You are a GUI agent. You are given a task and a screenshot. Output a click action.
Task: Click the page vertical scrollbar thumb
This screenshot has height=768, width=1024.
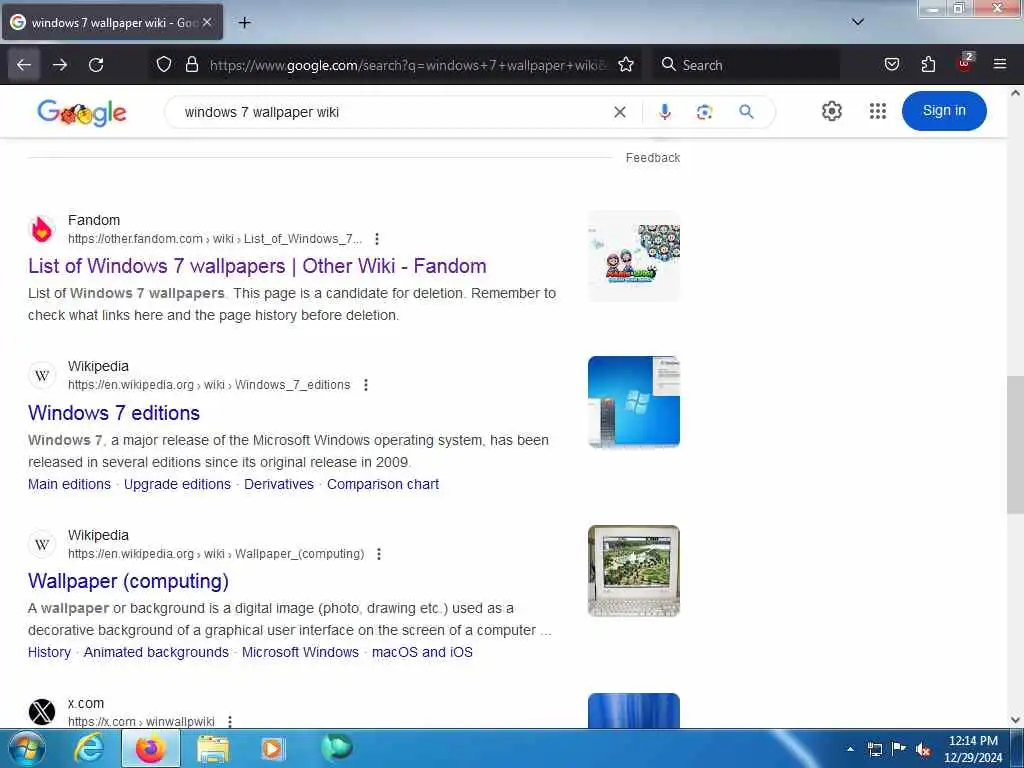pyautogui.click(x=1015, y=444)
